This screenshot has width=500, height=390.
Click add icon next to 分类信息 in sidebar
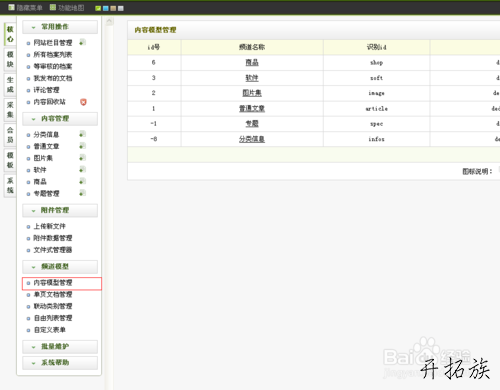(83, 134)
